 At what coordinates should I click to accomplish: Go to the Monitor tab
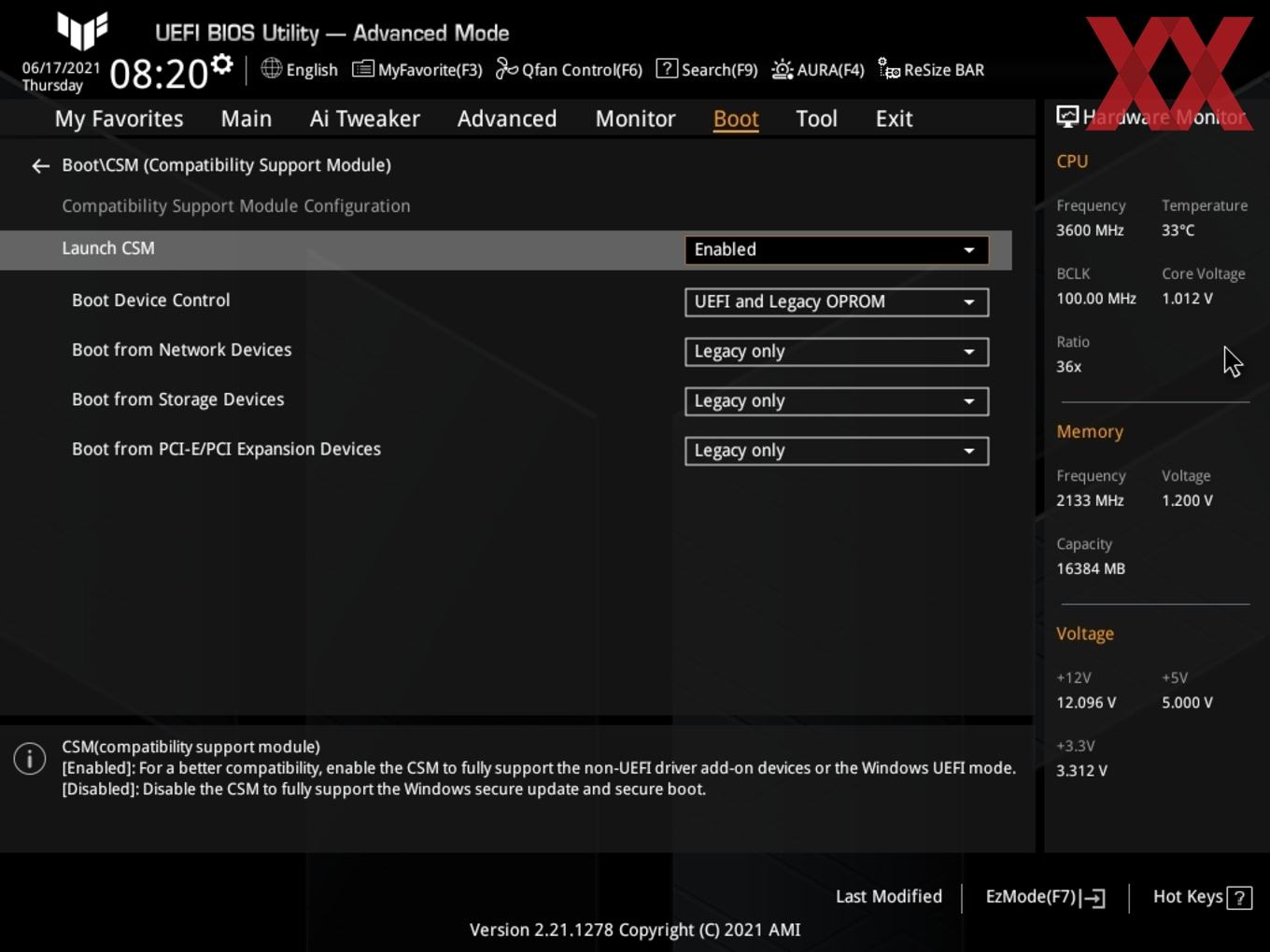pos(635,119)
